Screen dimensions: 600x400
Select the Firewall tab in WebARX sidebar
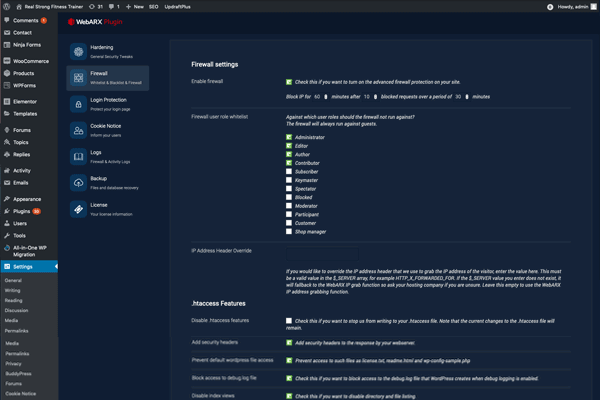click(108, 77)
